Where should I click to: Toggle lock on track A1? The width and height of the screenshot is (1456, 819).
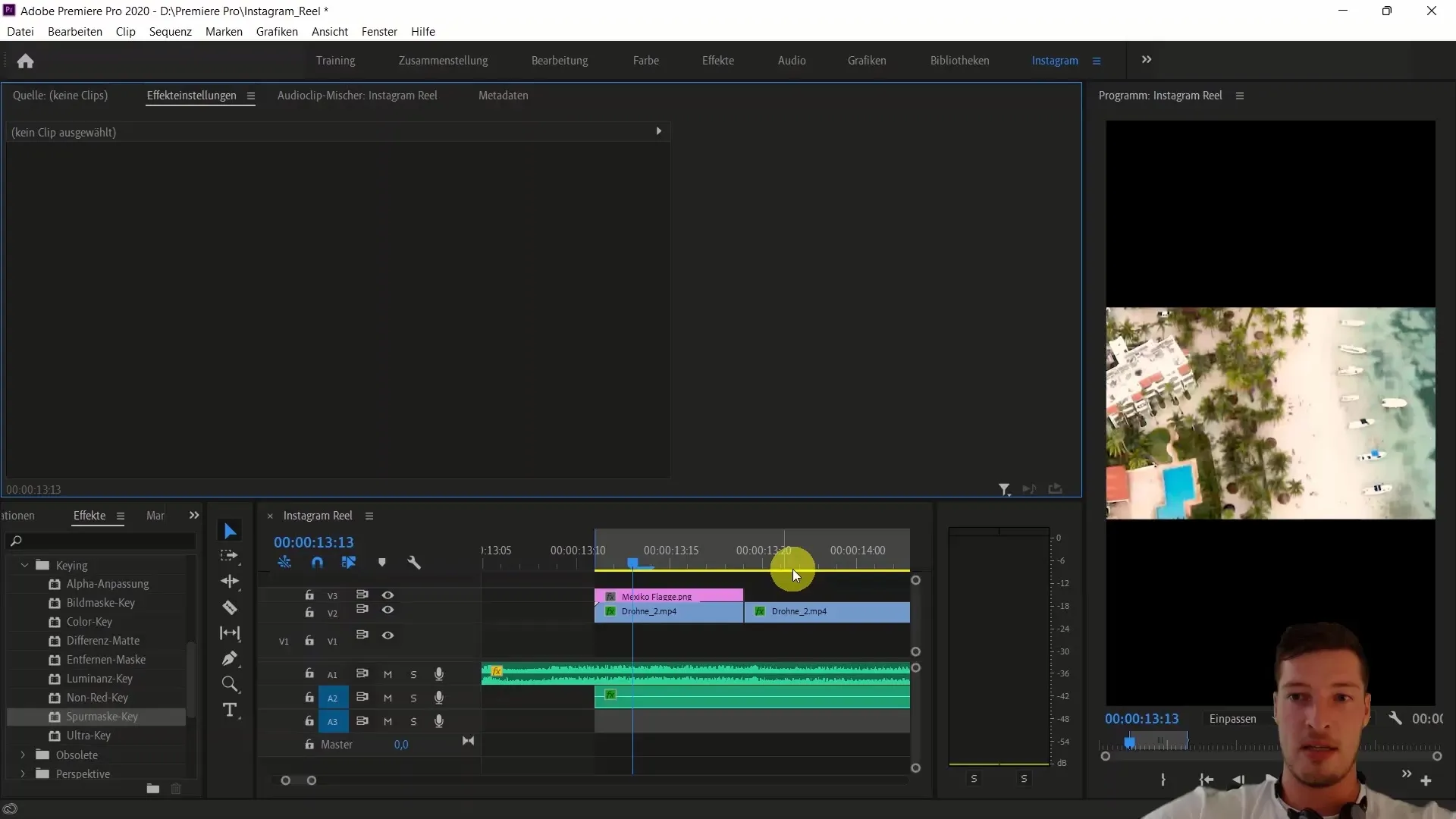(x=309, y=673)
